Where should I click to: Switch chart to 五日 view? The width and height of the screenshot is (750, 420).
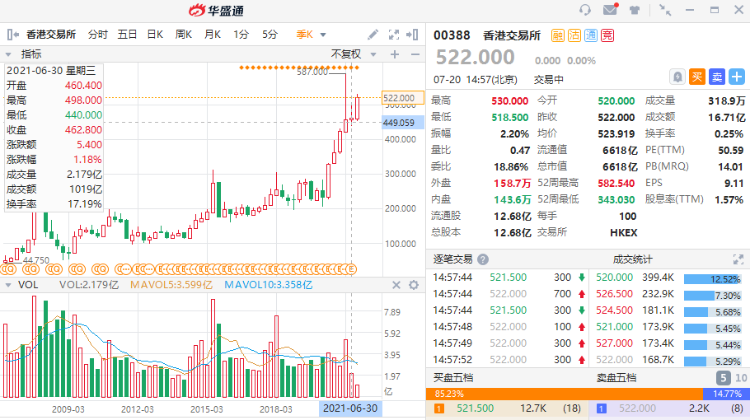pos(127,34)
